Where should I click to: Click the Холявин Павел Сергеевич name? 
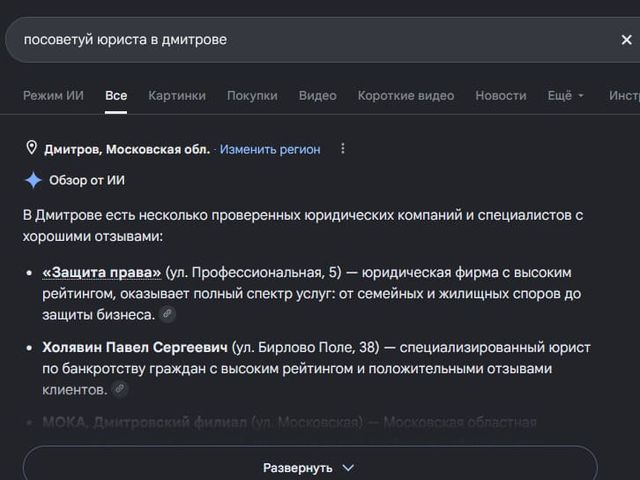(x=135, y=347)
